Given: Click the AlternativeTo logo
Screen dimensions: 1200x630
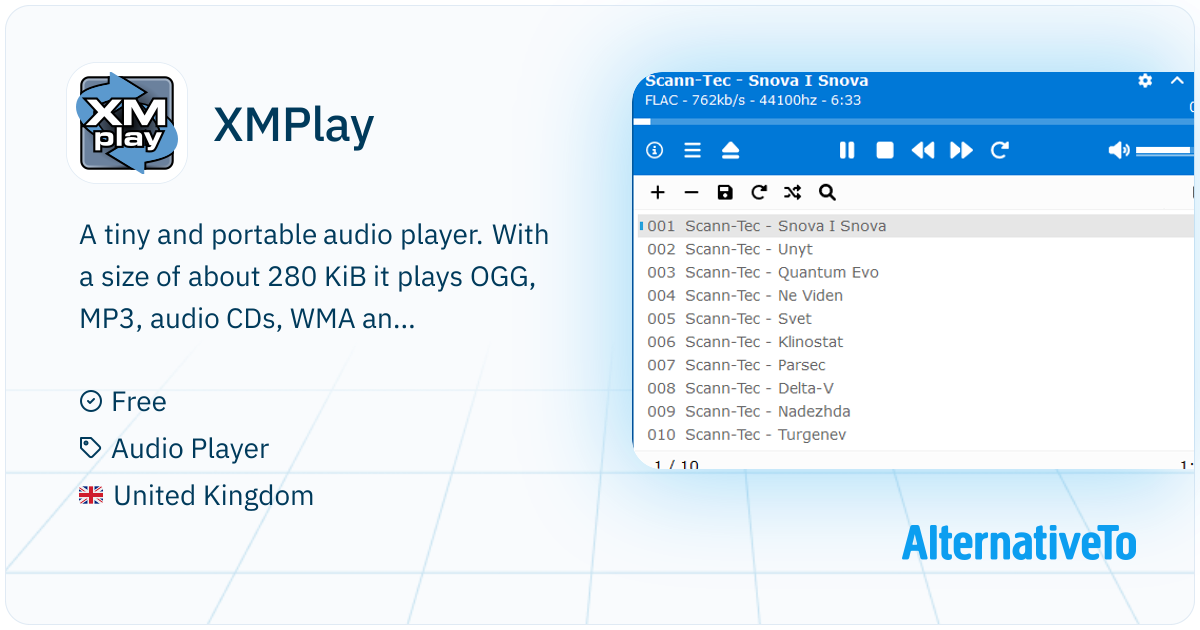Looking at the screenshot, I should click(1019, 542).
